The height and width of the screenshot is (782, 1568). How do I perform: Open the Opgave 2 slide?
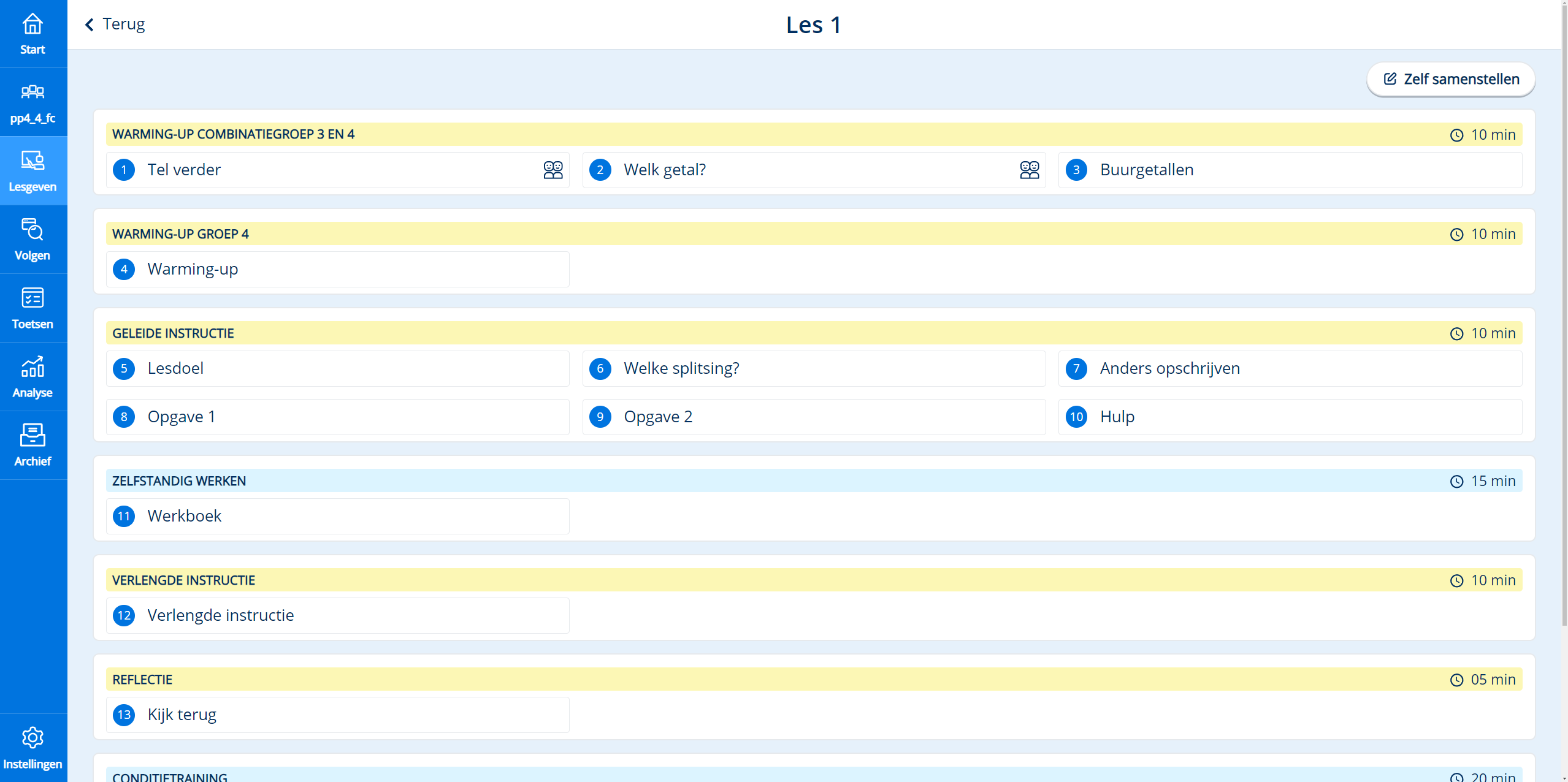[x=814, y=417]
